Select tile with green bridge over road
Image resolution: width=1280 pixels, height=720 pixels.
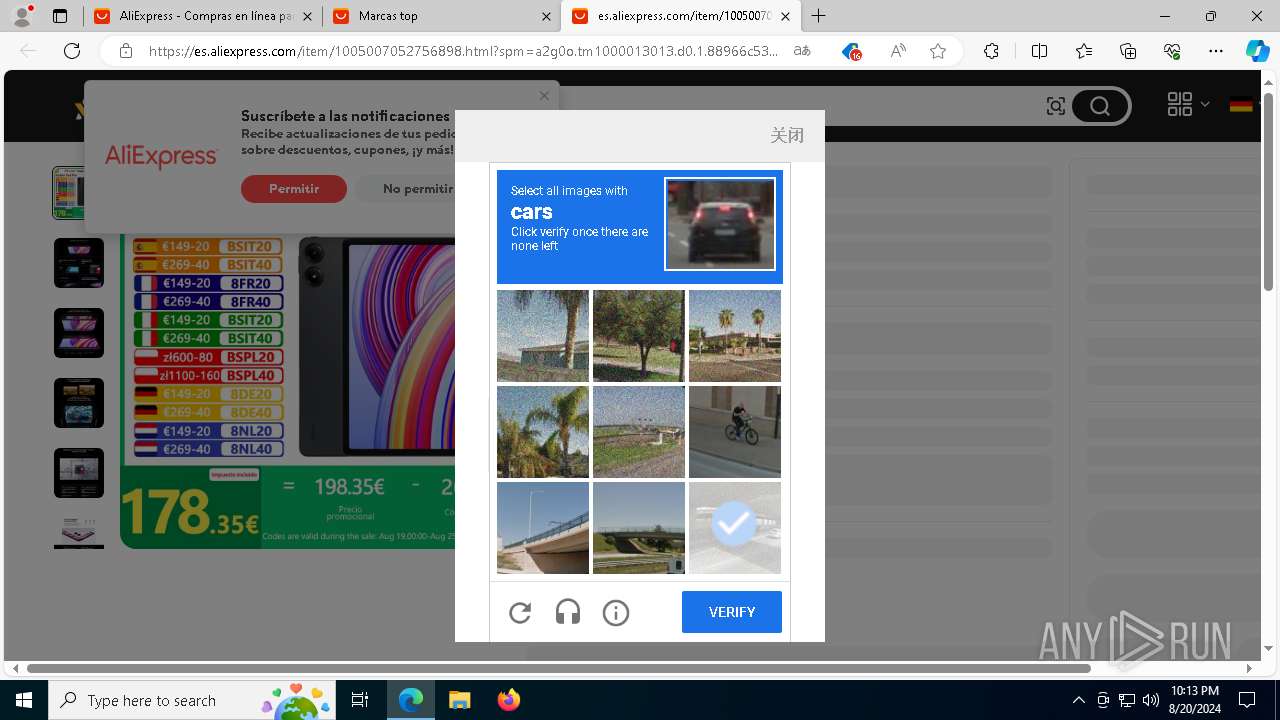[x=639, y=528]
